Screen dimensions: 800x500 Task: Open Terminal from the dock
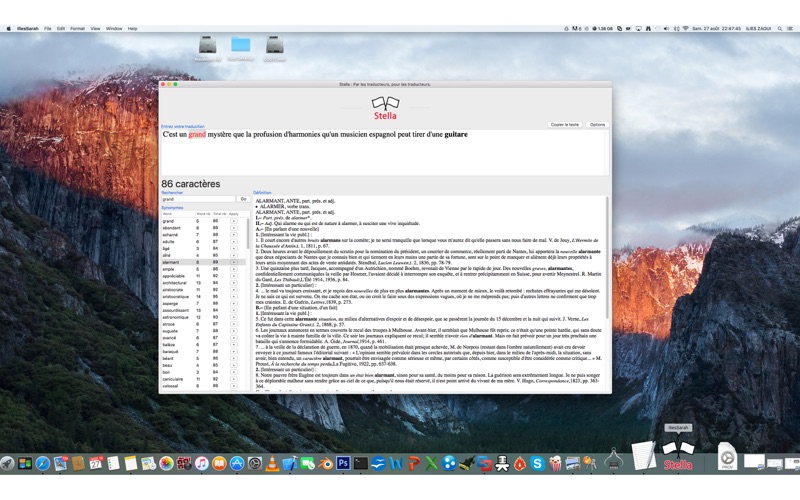[x=361, y=463]
